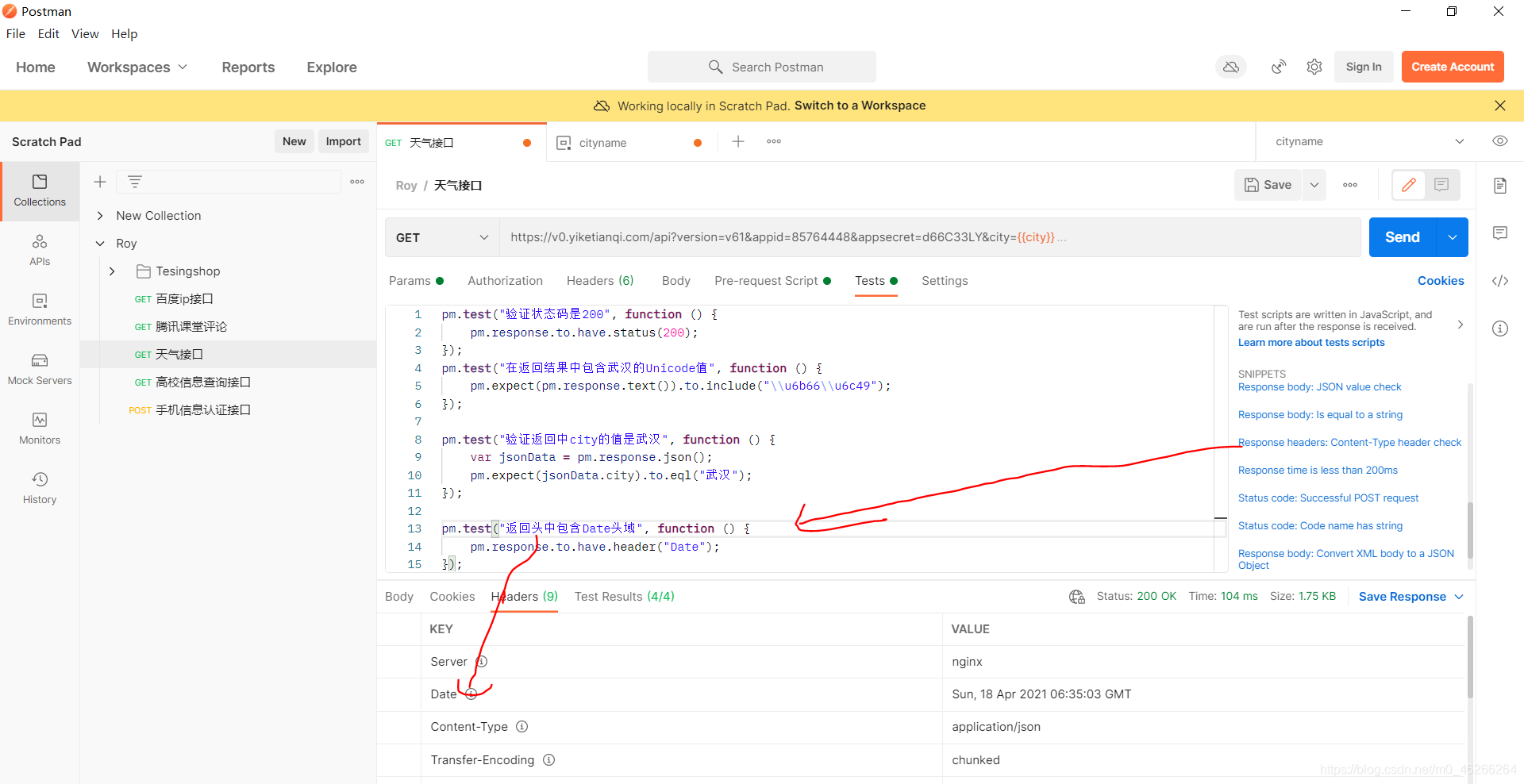
Task: Click info icon next to Content-Type header
Action: click(x=522, y=727)
